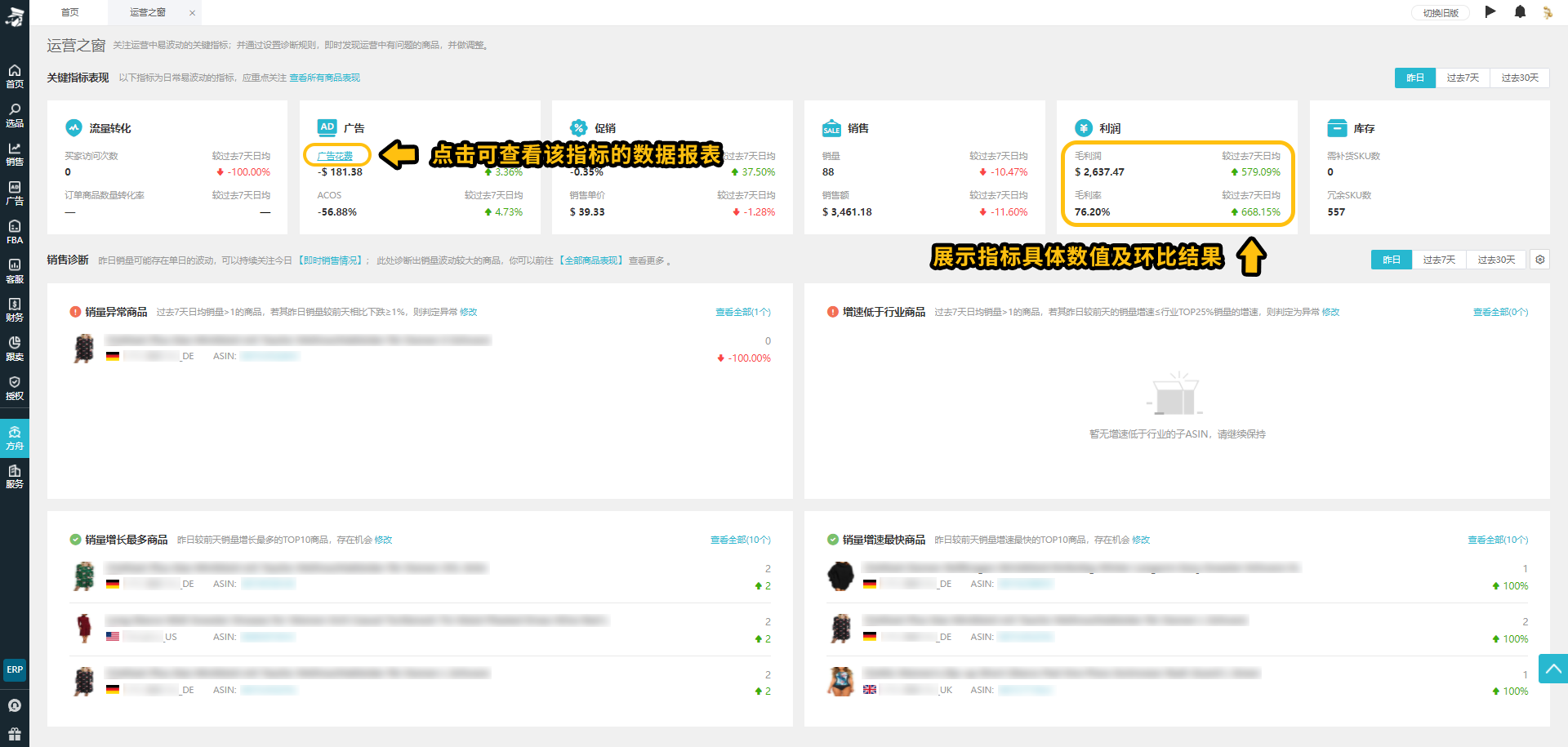1568x747 pixels.
Task: Open the headset support icon in sidebar
Action: pyautogui.click(x=15, y=705)
